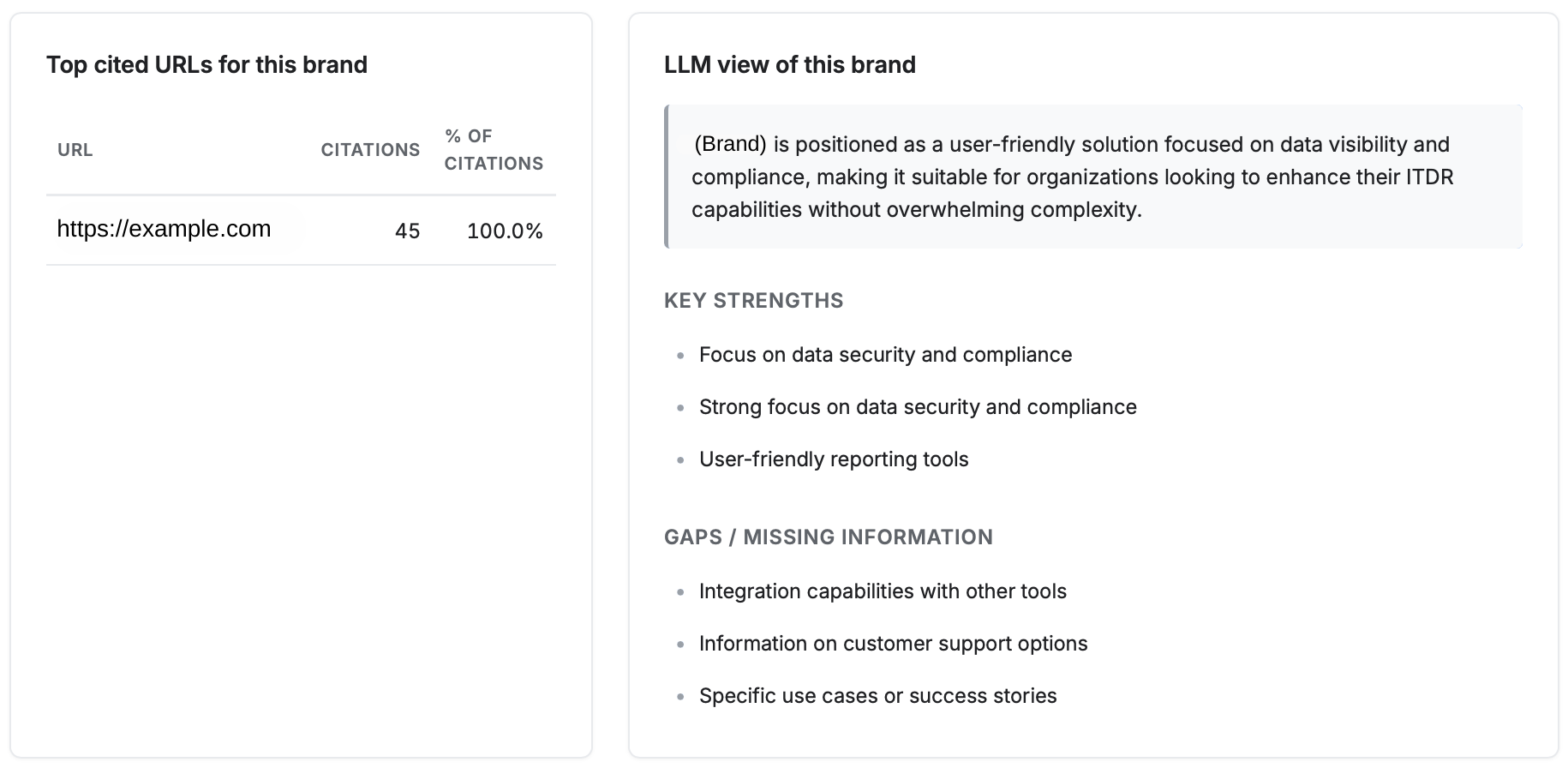
Task: Select 'Specific use cases or success stories' bullet
Action: point(877,695)
